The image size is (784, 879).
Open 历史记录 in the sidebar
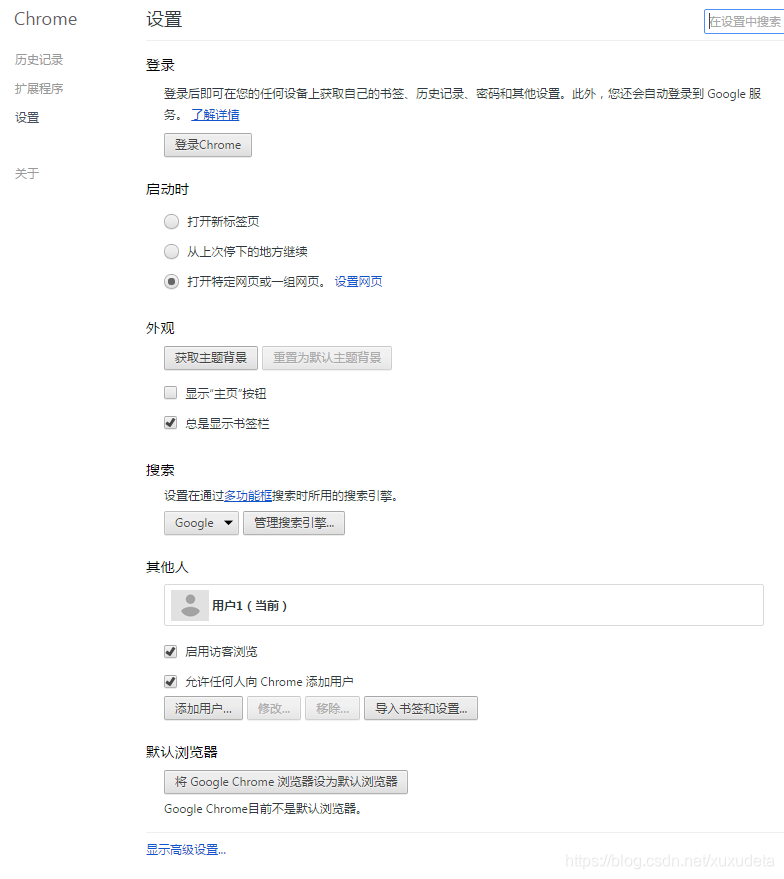(x=39, y=59)
